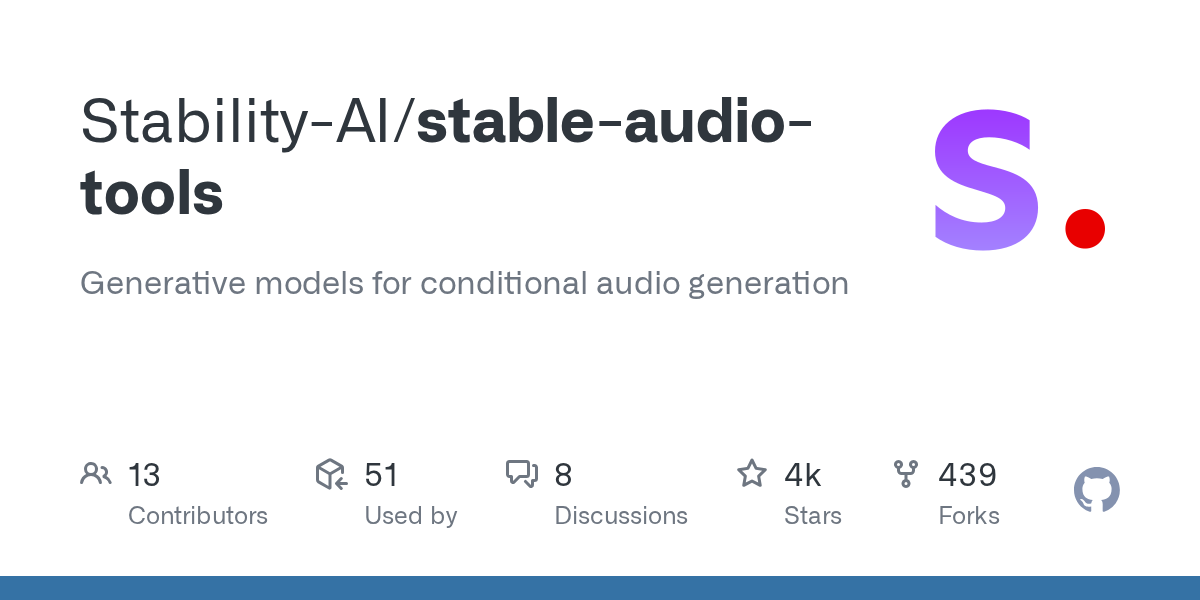This screenshot has width=1200, height=600.
Task: Click the purple Stability S logo
Action: 986,180
